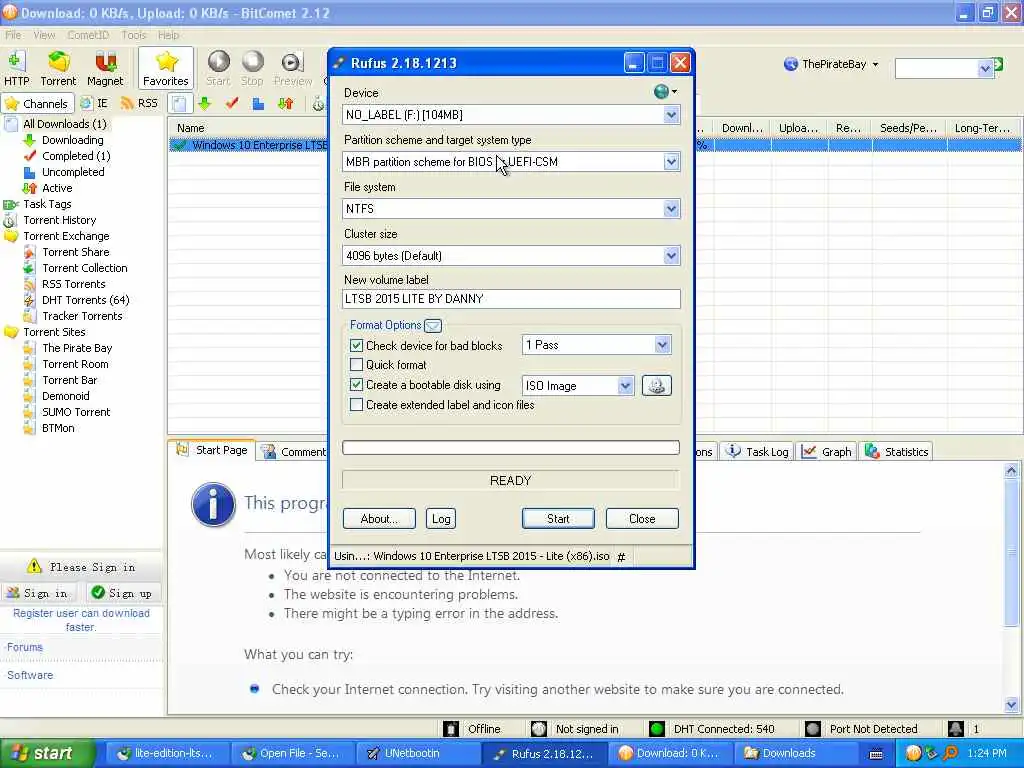This screenshot has width=1024, height=768.
Task: Select The Pirate Bay in Torrent Sites
Action: [x=77, y=348]
